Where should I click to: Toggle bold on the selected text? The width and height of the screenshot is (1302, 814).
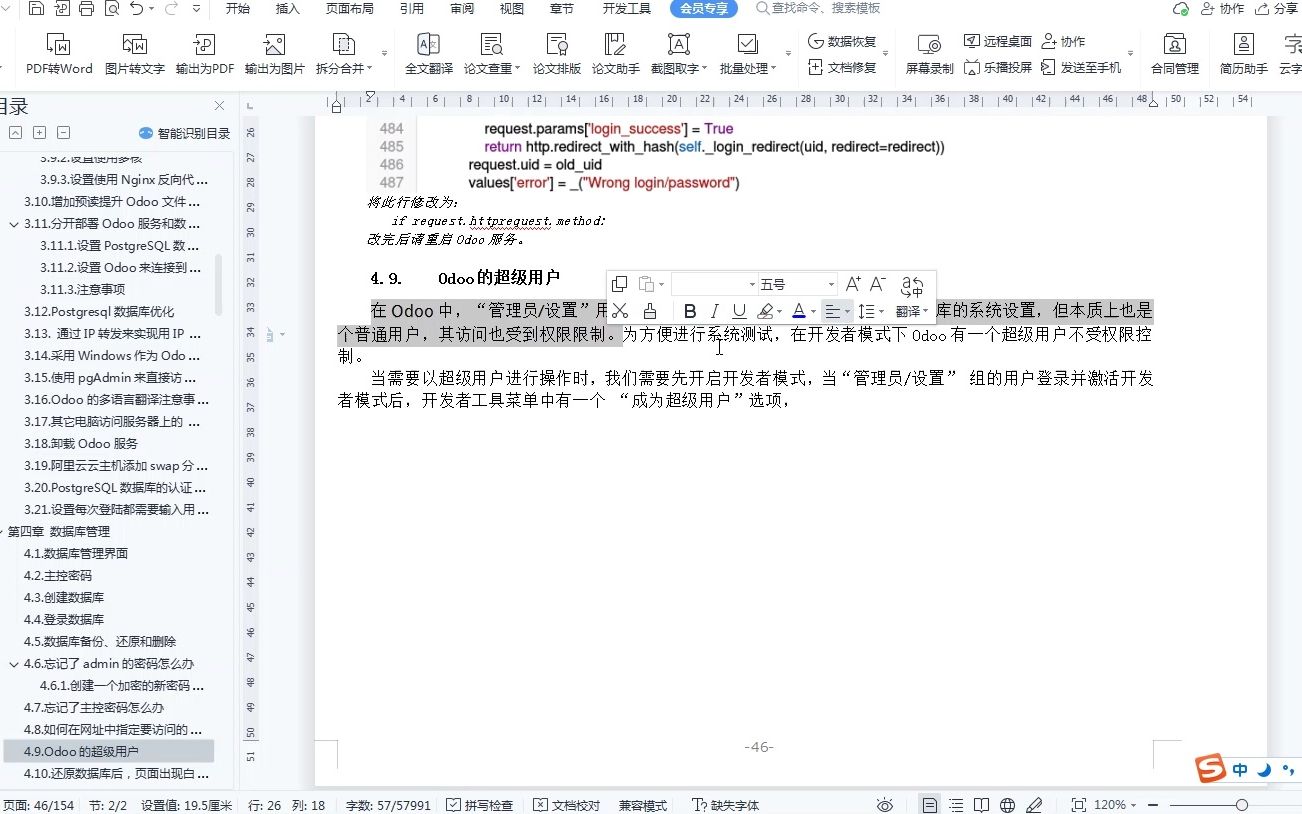click(690, 311)
